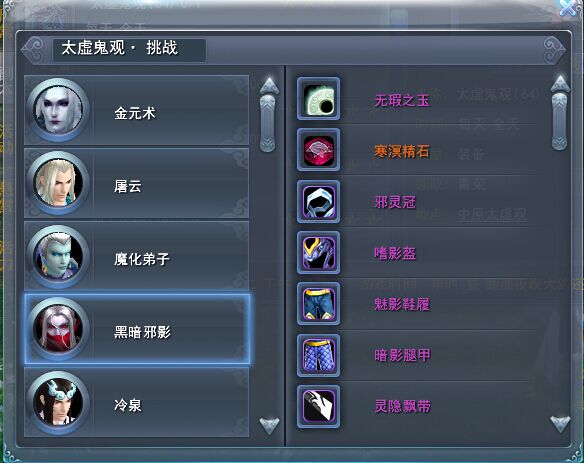The width and height of the screenshot is (584, 463).
Task: Select the highlighted 黑暗邪影 boss entry
Action: tap(137, 329)
